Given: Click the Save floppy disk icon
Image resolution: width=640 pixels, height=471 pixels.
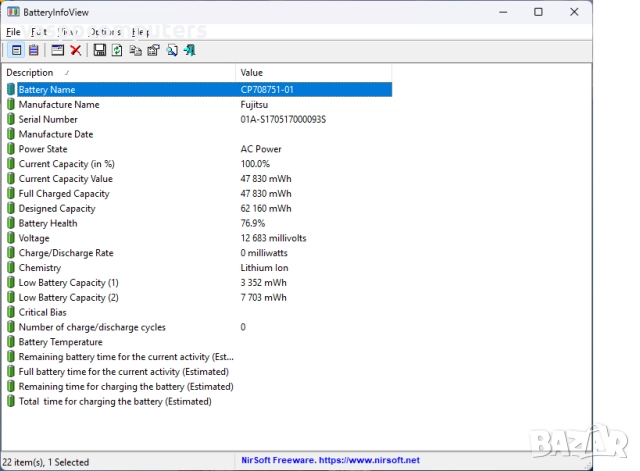Looking at the screenshot, I should (x=100, y=50).
